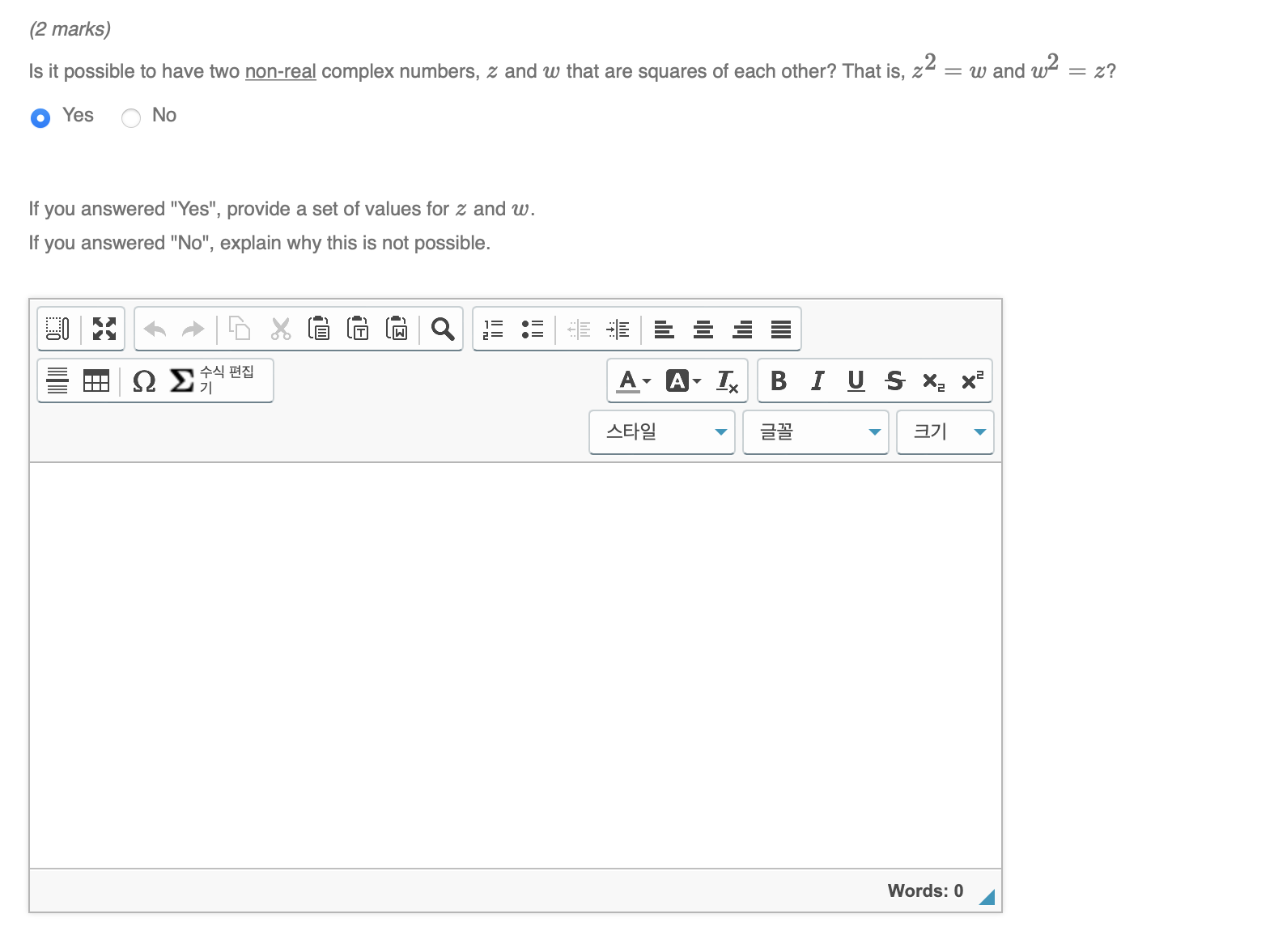
Task: Select the Yes radio button
Action: click(x=40, y=118)
